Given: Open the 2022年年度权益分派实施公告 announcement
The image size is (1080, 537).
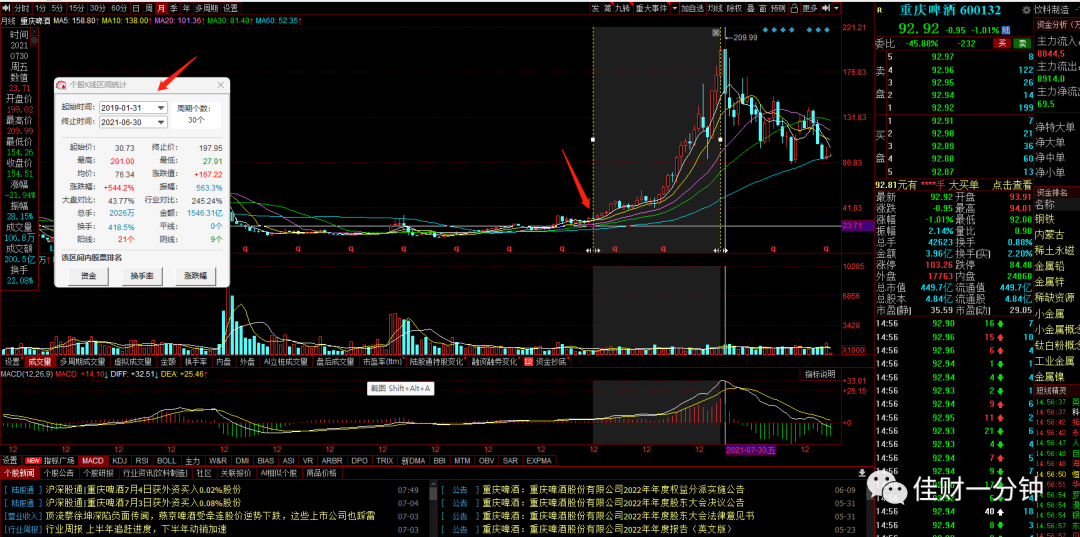Looking at the screenshot, I should tap(612, 490).
